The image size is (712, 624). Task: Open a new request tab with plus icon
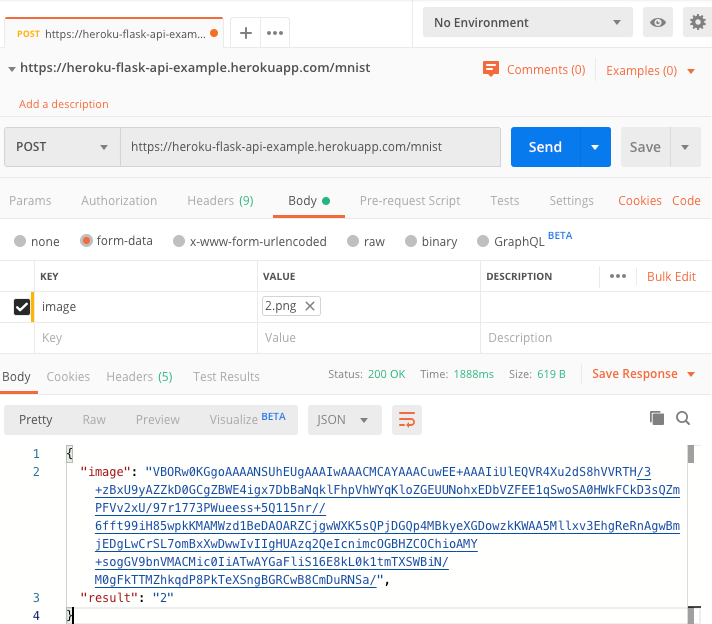tap(246, 33)
